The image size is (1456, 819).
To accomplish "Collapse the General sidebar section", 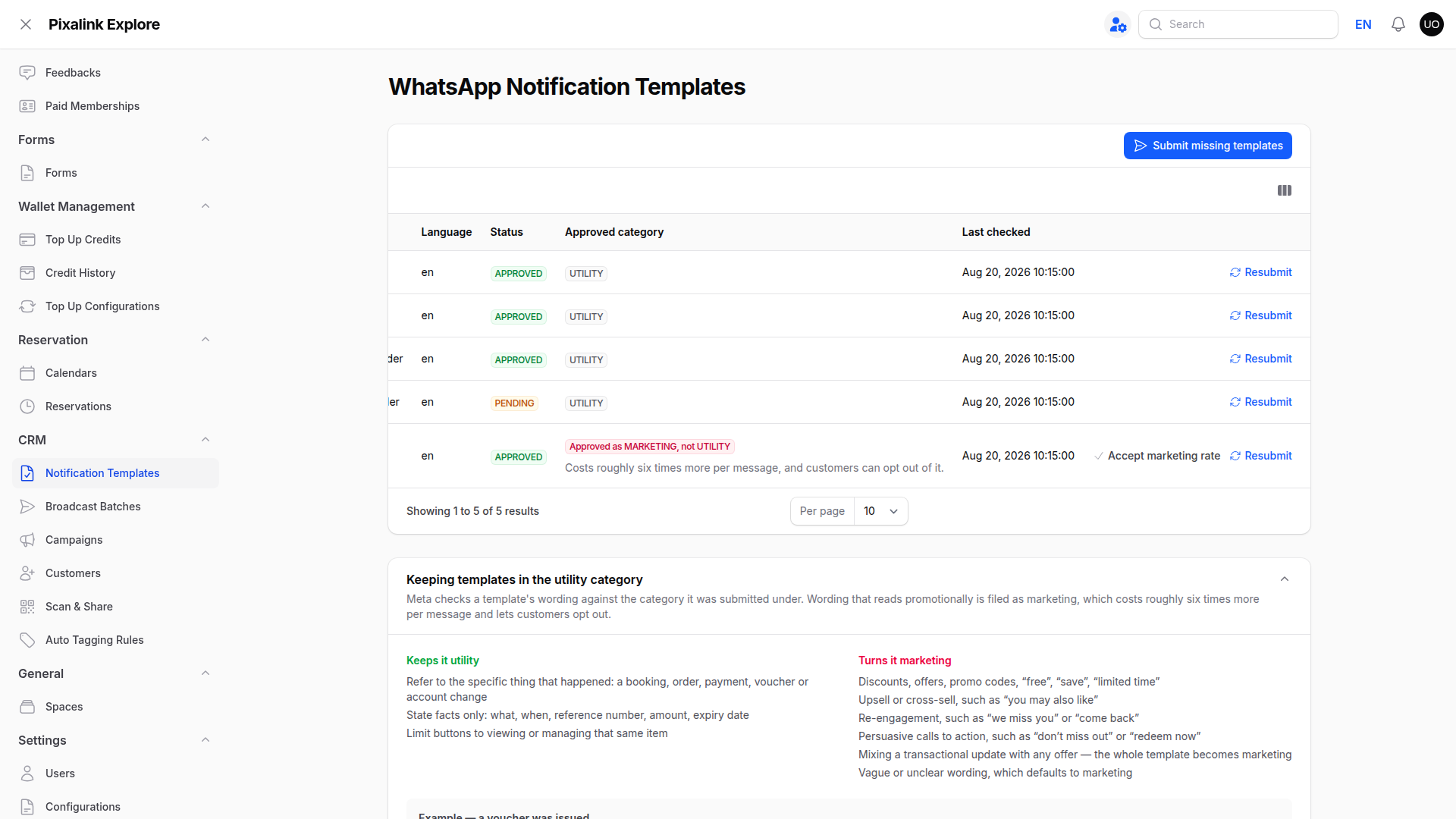I will click(206, 673).
